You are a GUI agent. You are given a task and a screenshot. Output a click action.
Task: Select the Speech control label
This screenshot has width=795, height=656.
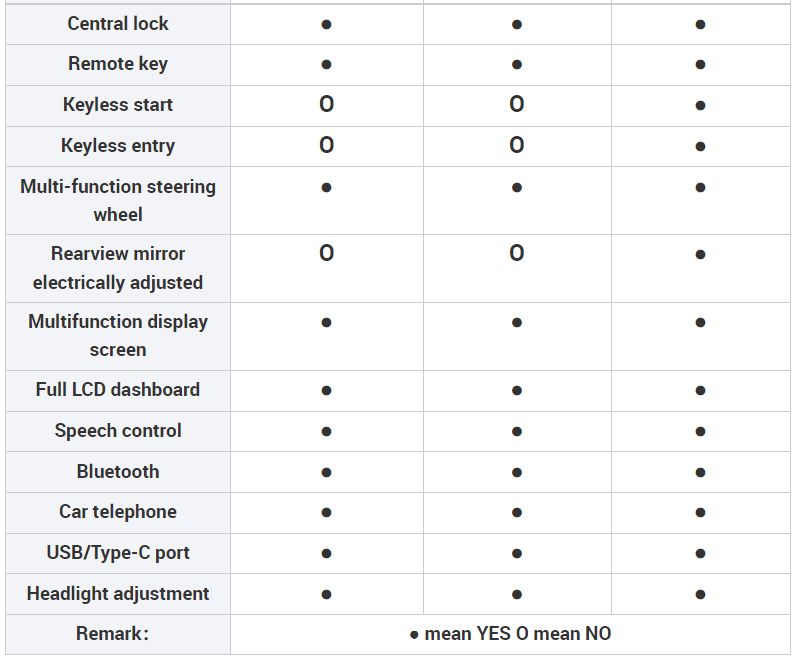coord(118,430)
